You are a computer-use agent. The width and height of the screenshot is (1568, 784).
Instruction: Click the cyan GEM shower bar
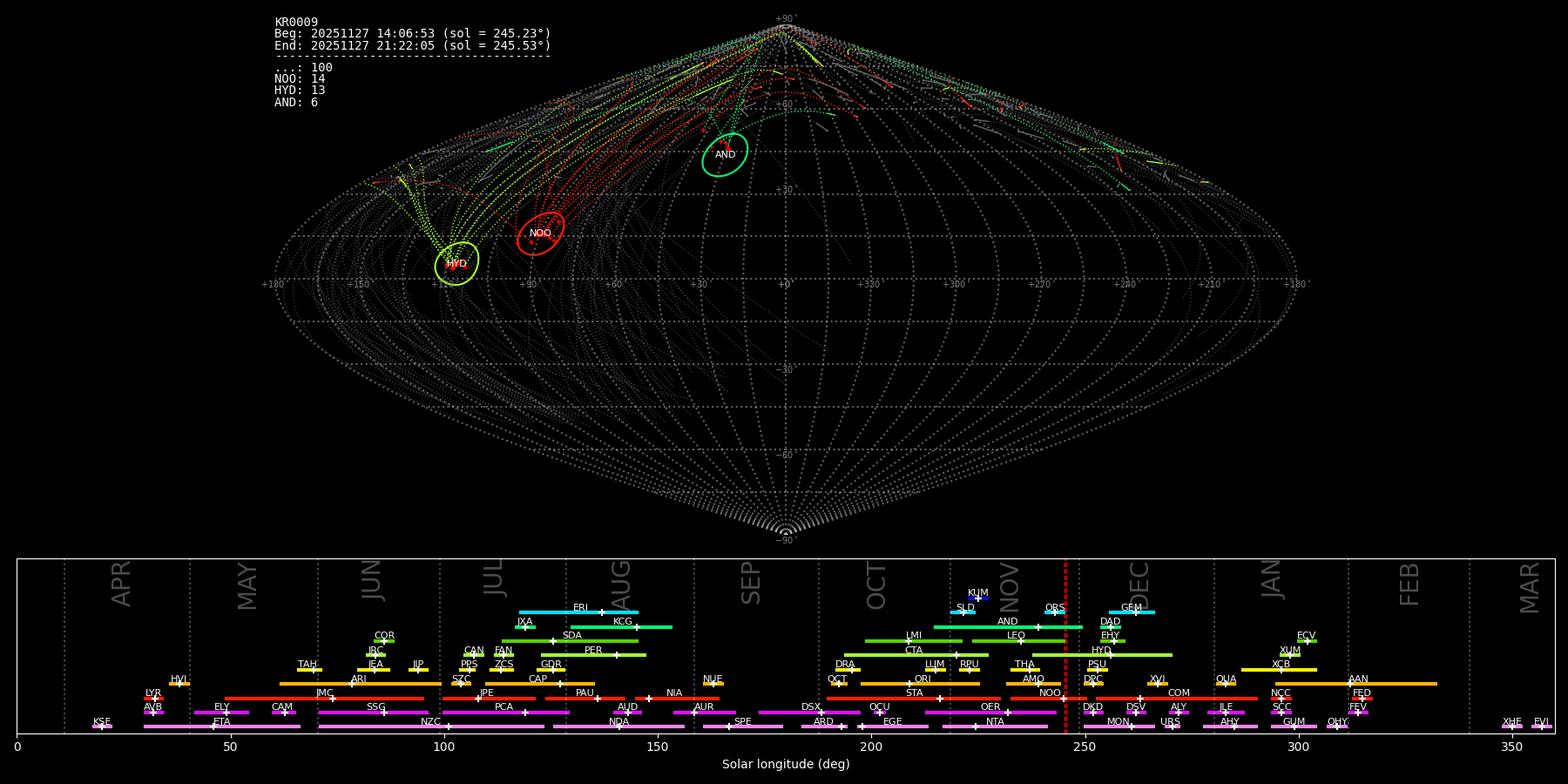[x=1132, y=612]
